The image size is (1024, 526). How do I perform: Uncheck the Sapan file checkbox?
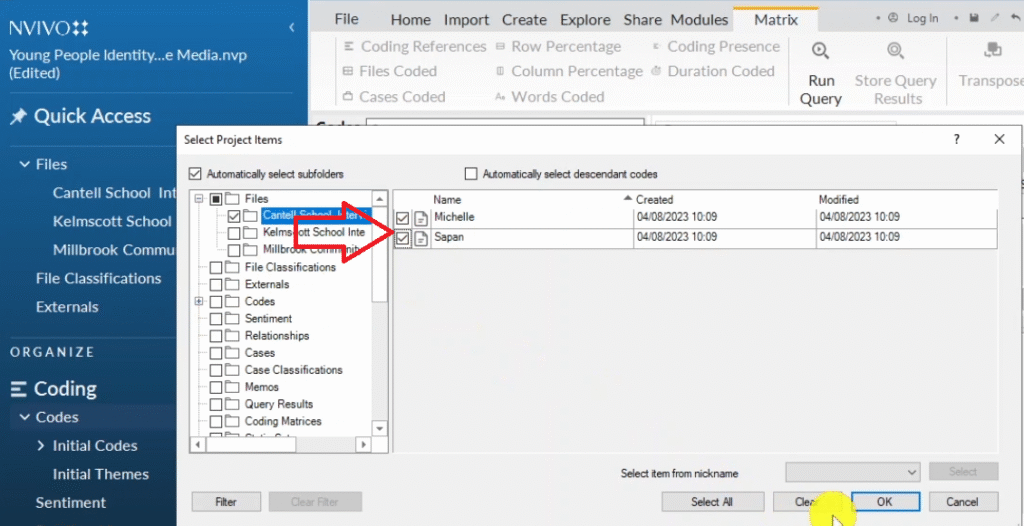pos(402,238)
